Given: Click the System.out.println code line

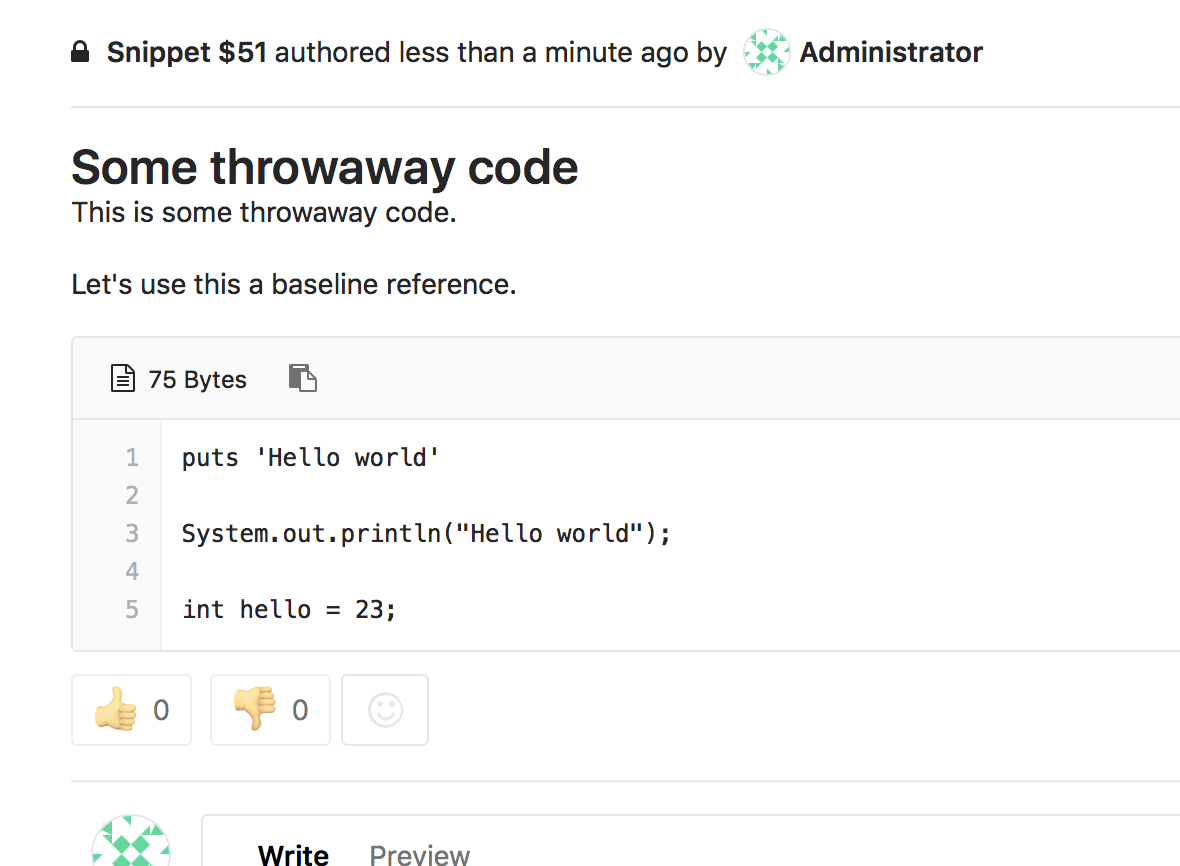Looking at the screenshot, I should tap(426, 534).
